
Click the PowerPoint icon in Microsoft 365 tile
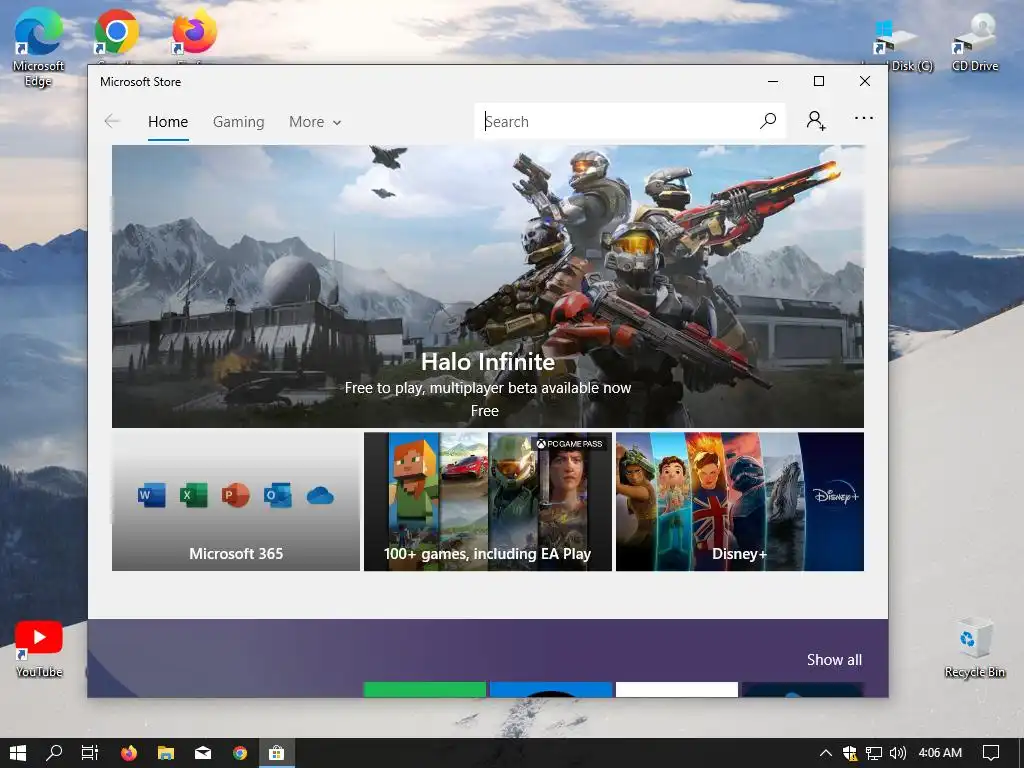click(236, 496)
